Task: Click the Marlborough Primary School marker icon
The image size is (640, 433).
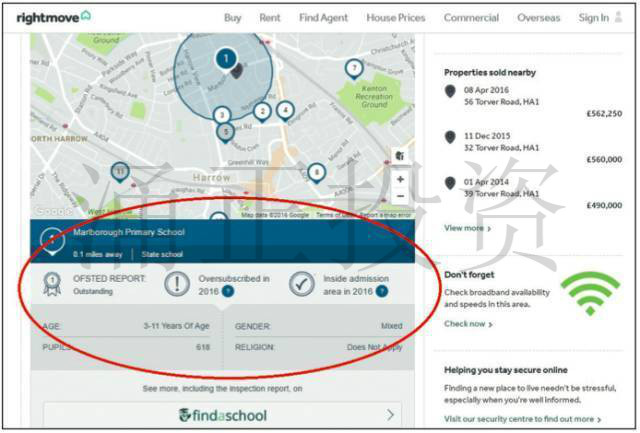Action: pyautogui.click(x=52, y=241)
